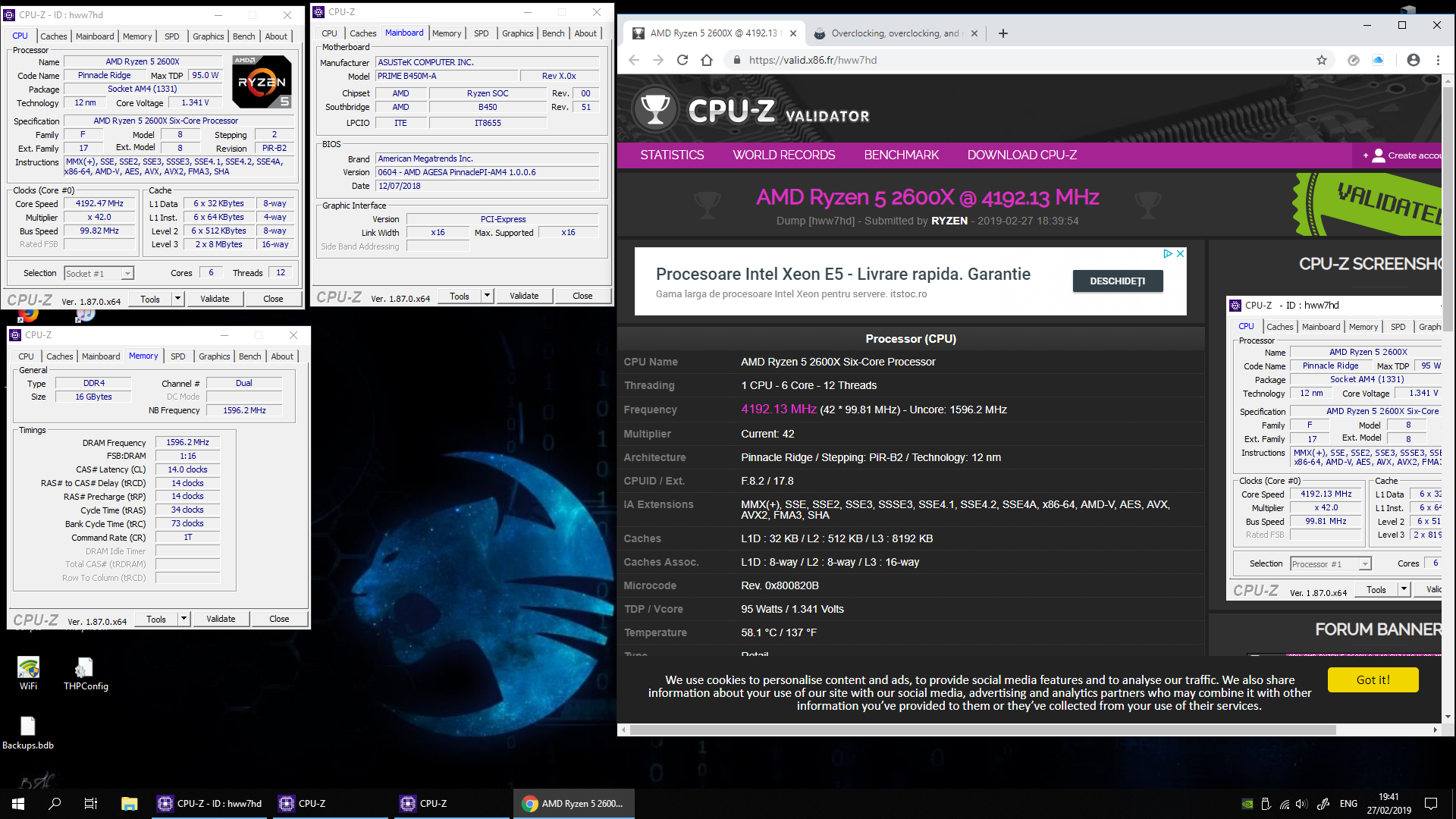Open volume control in system tray
Screen dimensions: 1456x819
point(1302,804)
